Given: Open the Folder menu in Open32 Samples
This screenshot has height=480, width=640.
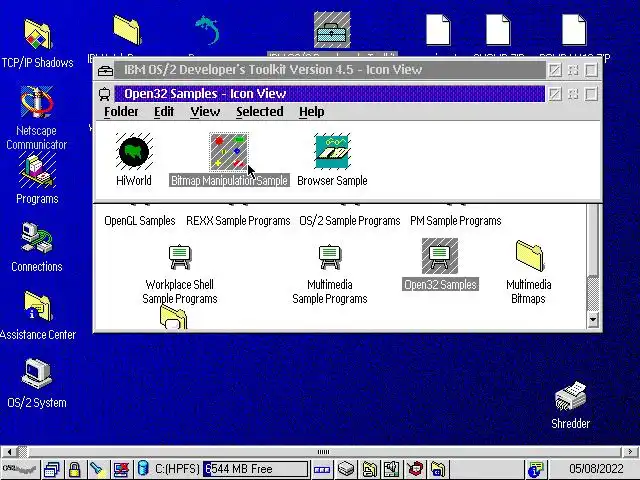Looking at the screenshot, I should point(121,111).
